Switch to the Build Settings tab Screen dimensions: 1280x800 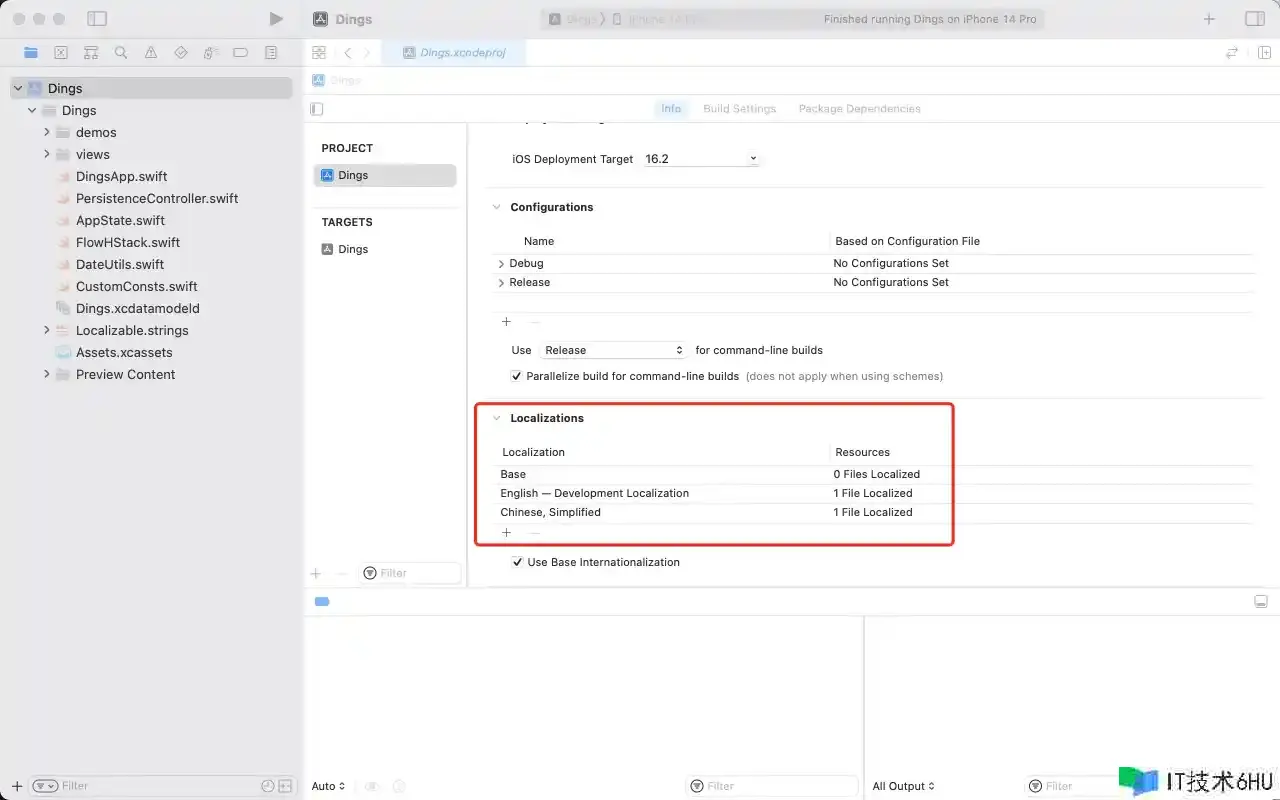coord(739,109)
